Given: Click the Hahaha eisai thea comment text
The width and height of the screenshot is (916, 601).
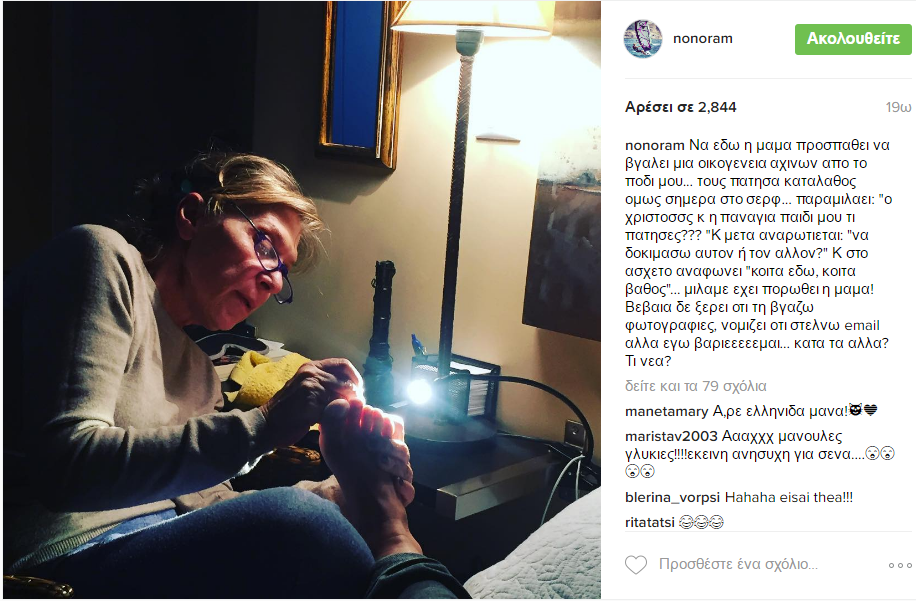Looking at the screenshot, I should pos(789,498).
